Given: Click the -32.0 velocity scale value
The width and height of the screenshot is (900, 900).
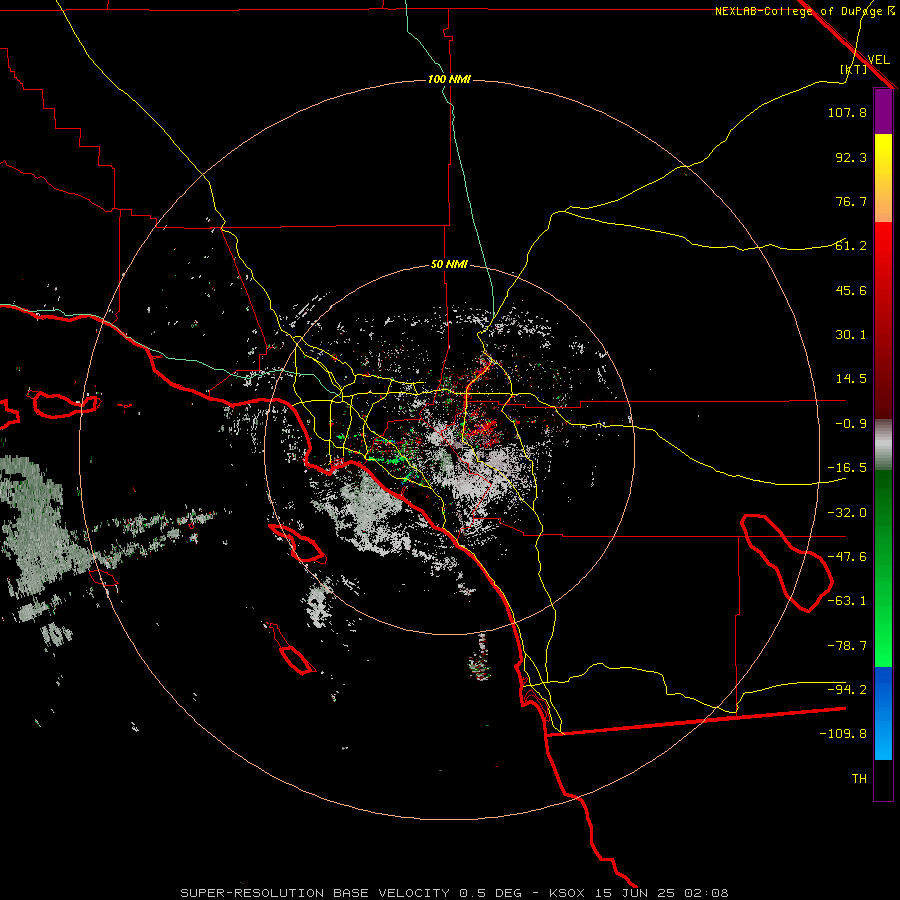Looking at the screenshot, I should point(847,513).
